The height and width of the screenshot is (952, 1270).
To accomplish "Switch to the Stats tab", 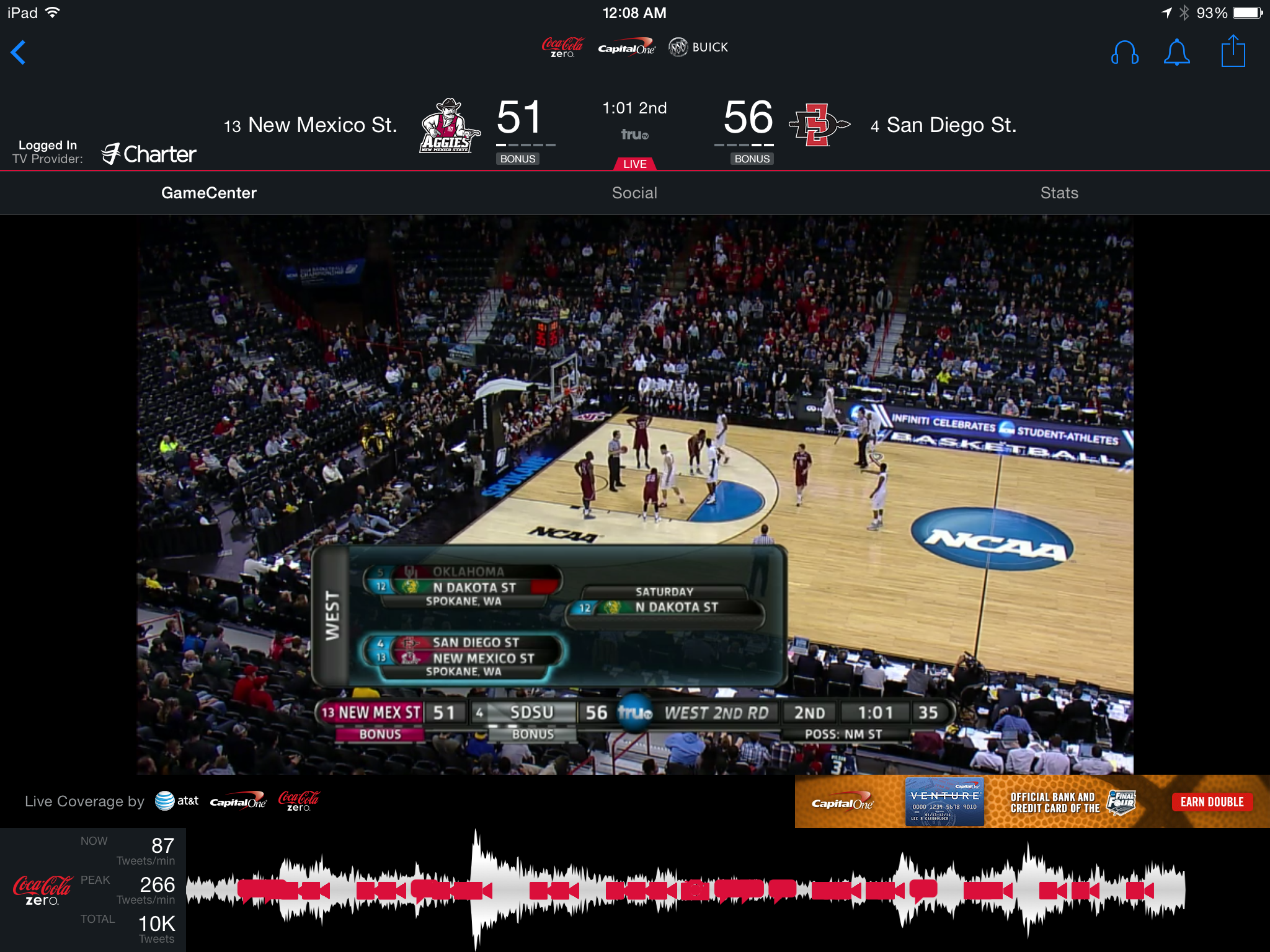I will pos(1059,193).
